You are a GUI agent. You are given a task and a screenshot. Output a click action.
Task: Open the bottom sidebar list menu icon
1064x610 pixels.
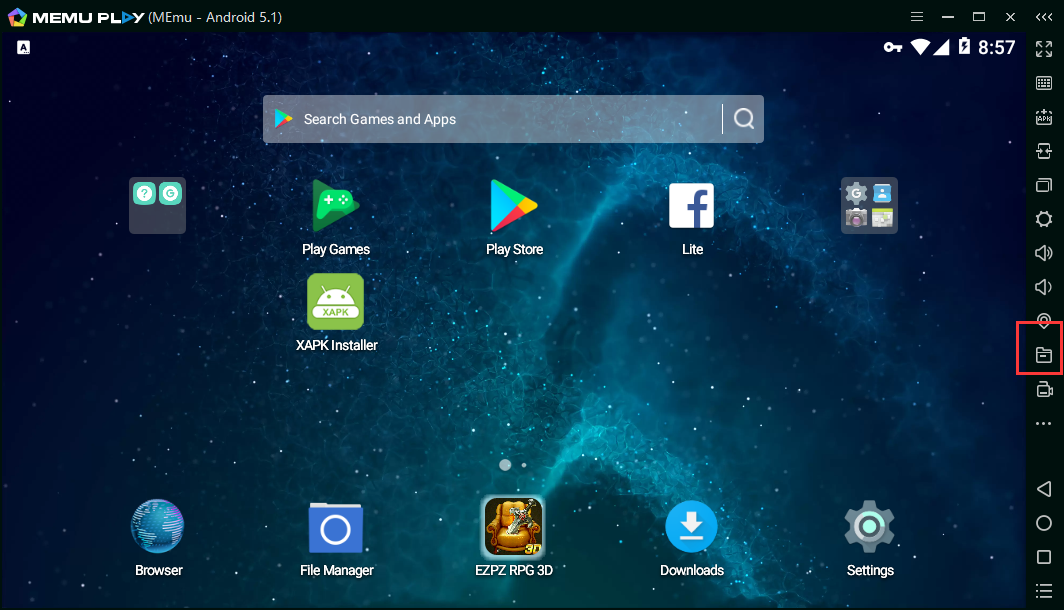point(1043,591)
